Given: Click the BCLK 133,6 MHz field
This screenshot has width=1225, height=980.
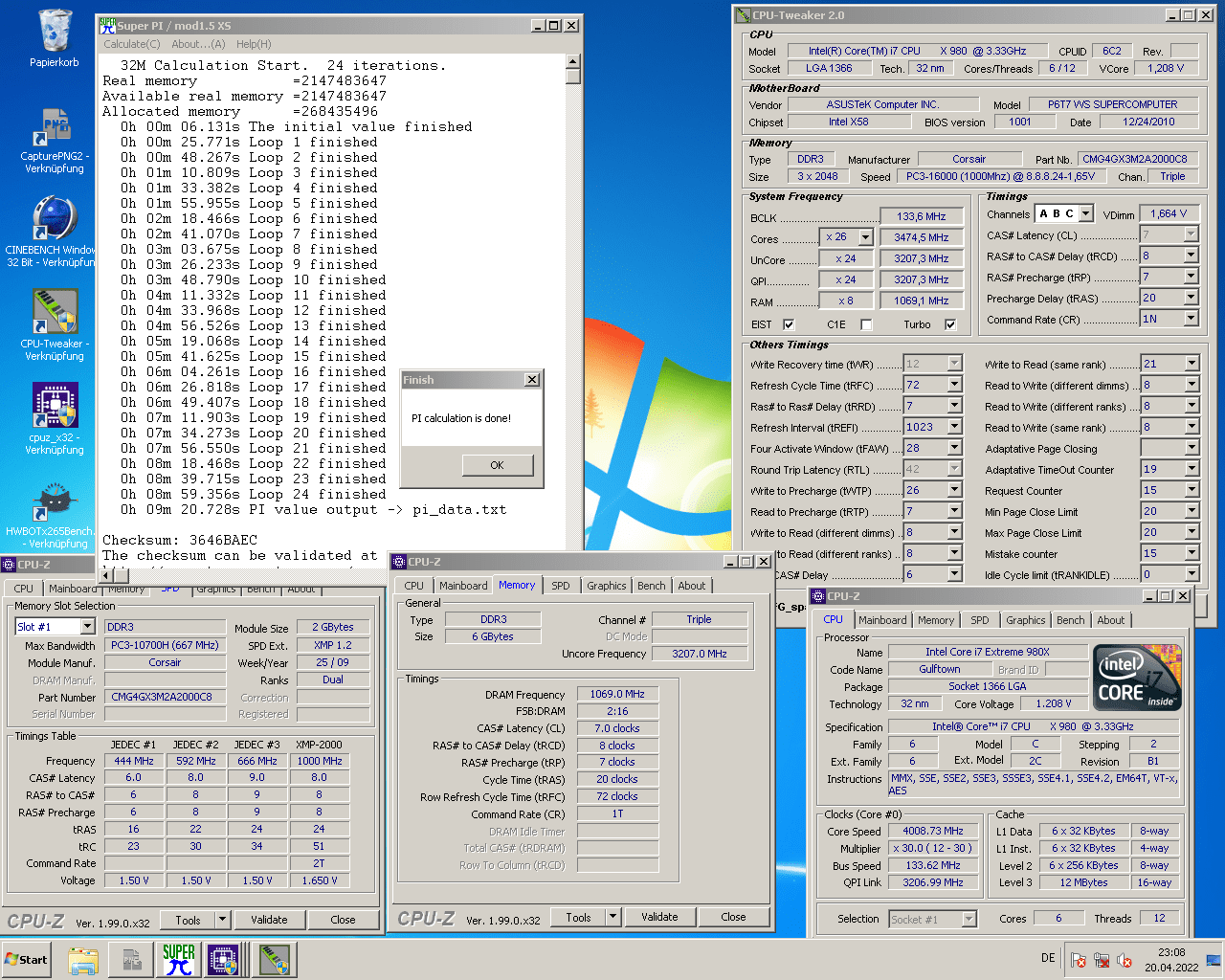Looking at the screenshot, I should pos(922,216).
